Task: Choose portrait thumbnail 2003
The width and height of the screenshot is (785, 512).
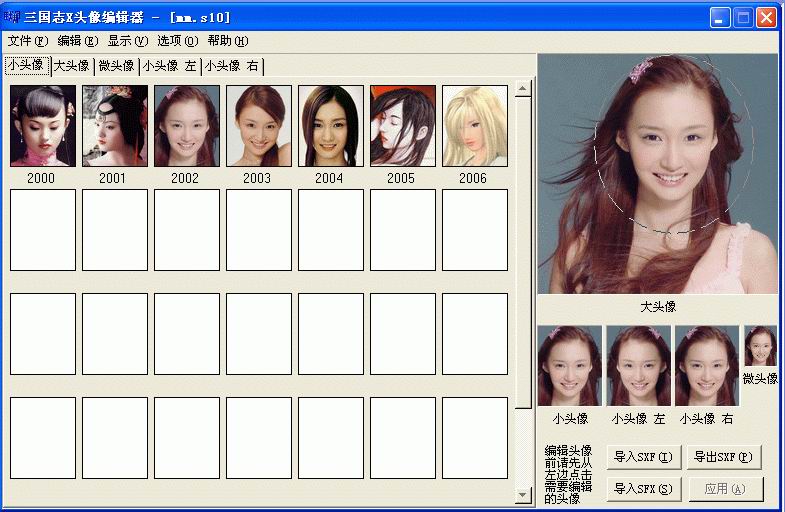Action: point(259,126)
